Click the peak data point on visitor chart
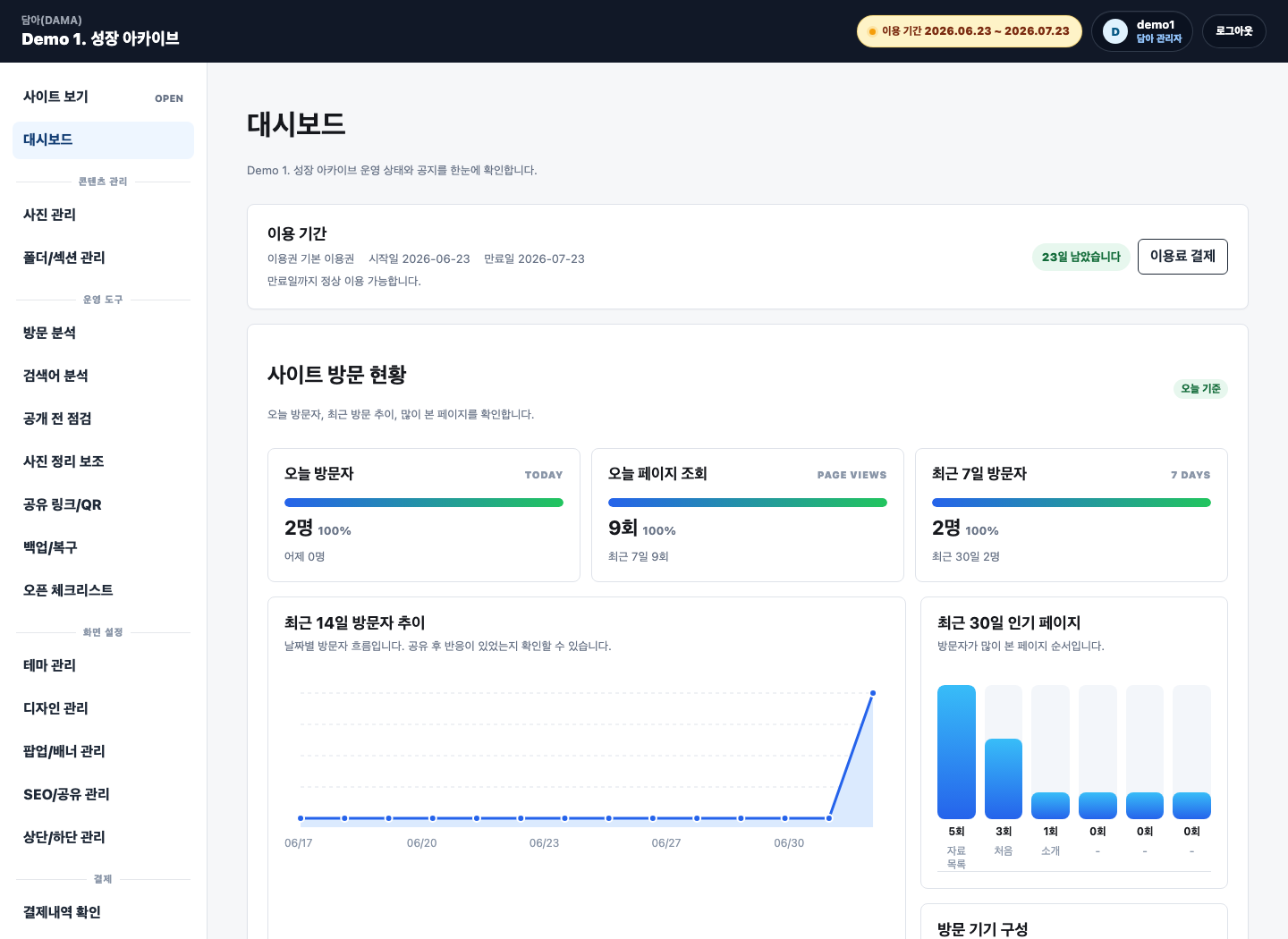Screen dimensions: 1288x939 873,693
